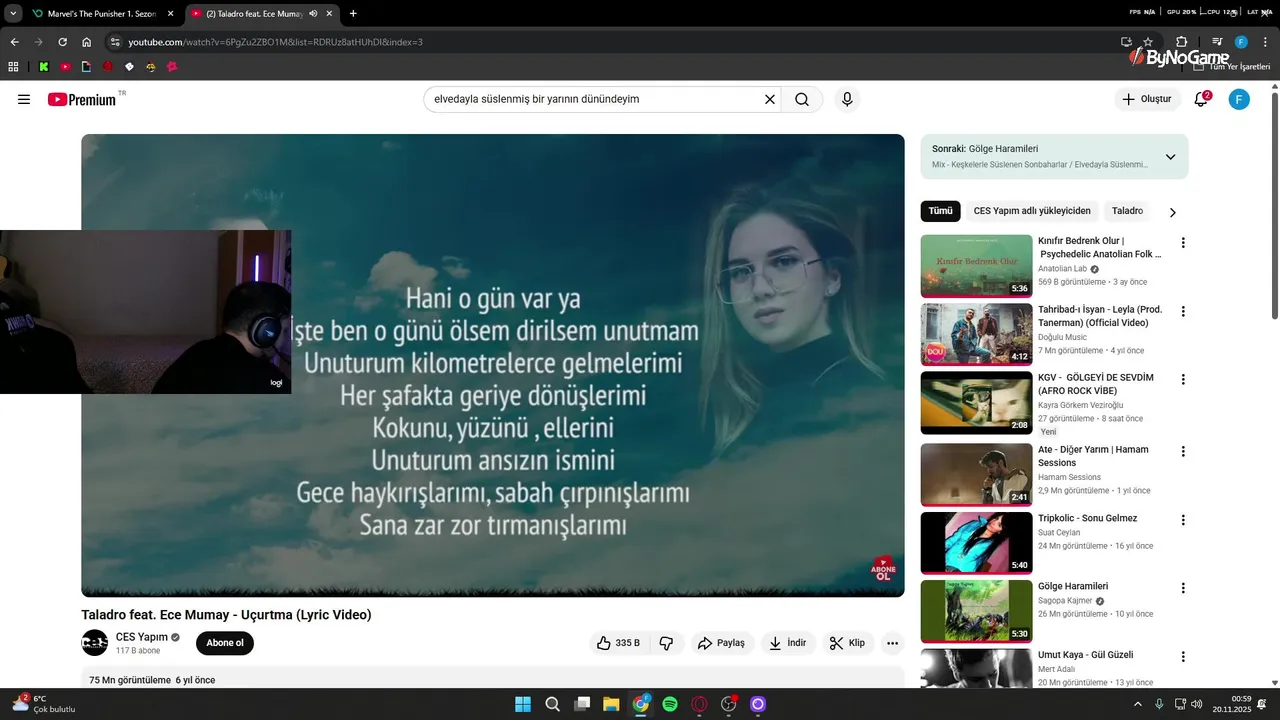Open more actions three-dot menu under video

click(893, 643)
